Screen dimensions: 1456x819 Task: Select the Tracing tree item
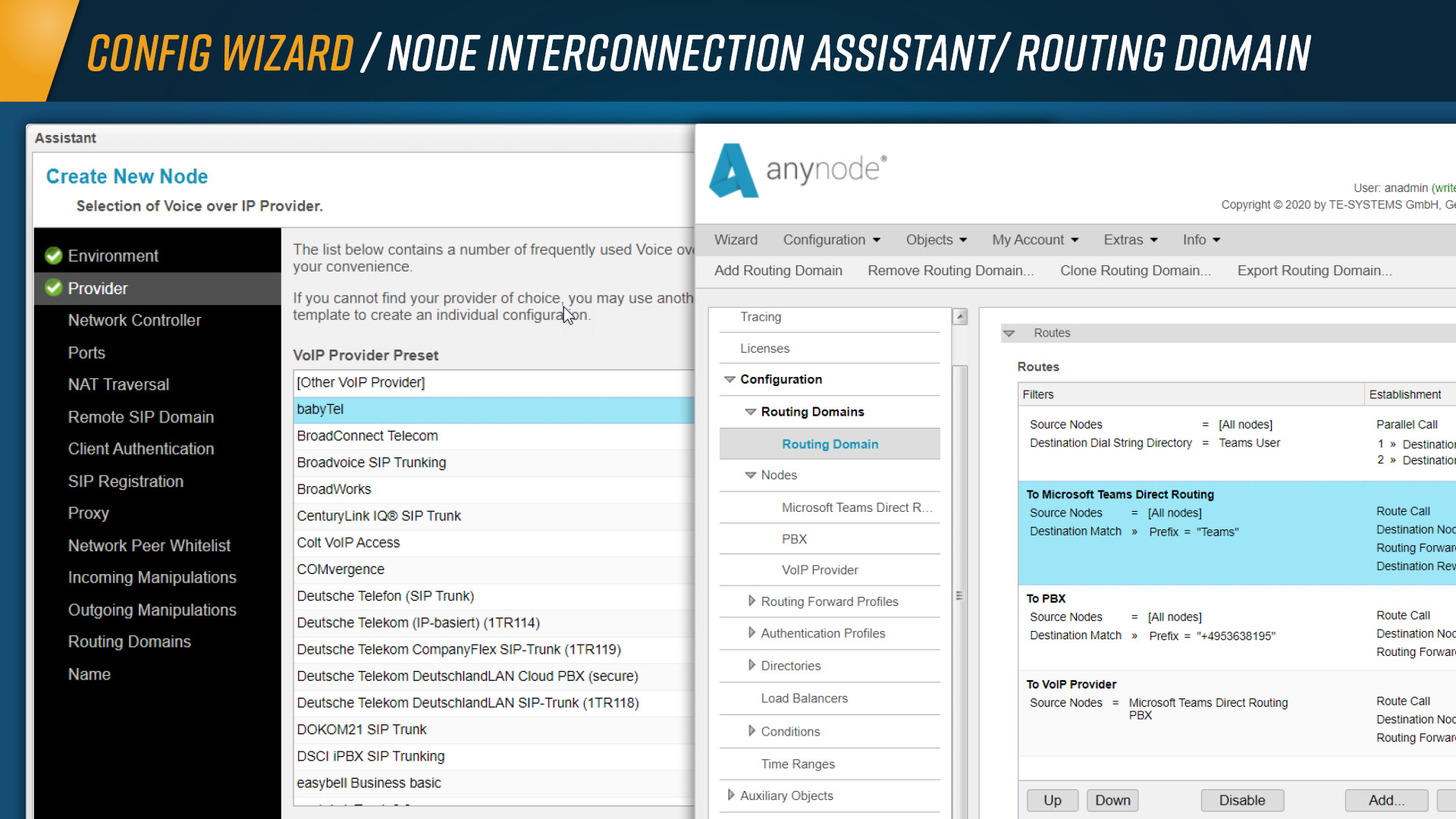tap(761, 317)
